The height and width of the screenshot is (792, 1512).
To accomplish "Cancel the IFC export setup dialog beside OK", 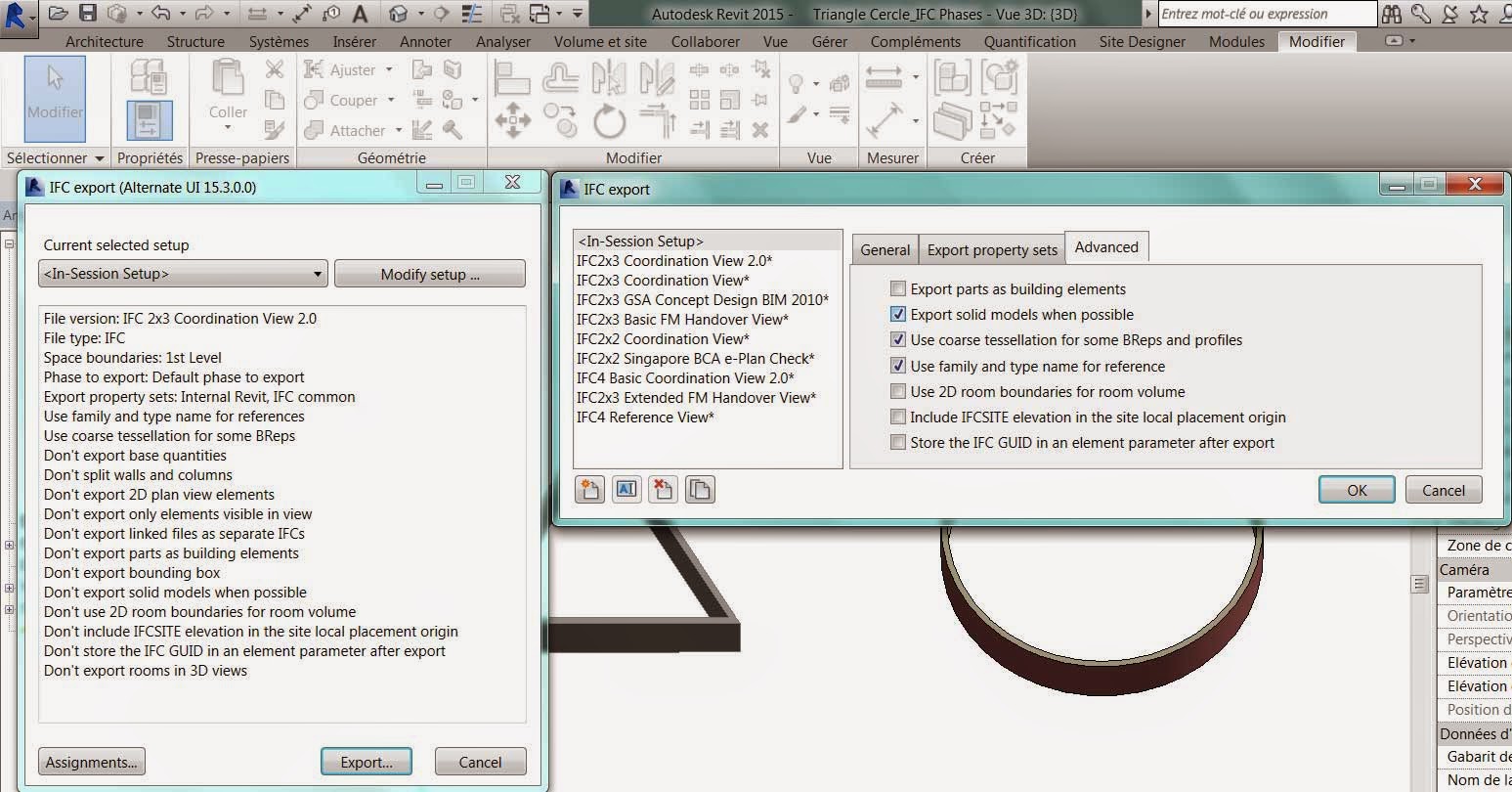I will 1444,490.
